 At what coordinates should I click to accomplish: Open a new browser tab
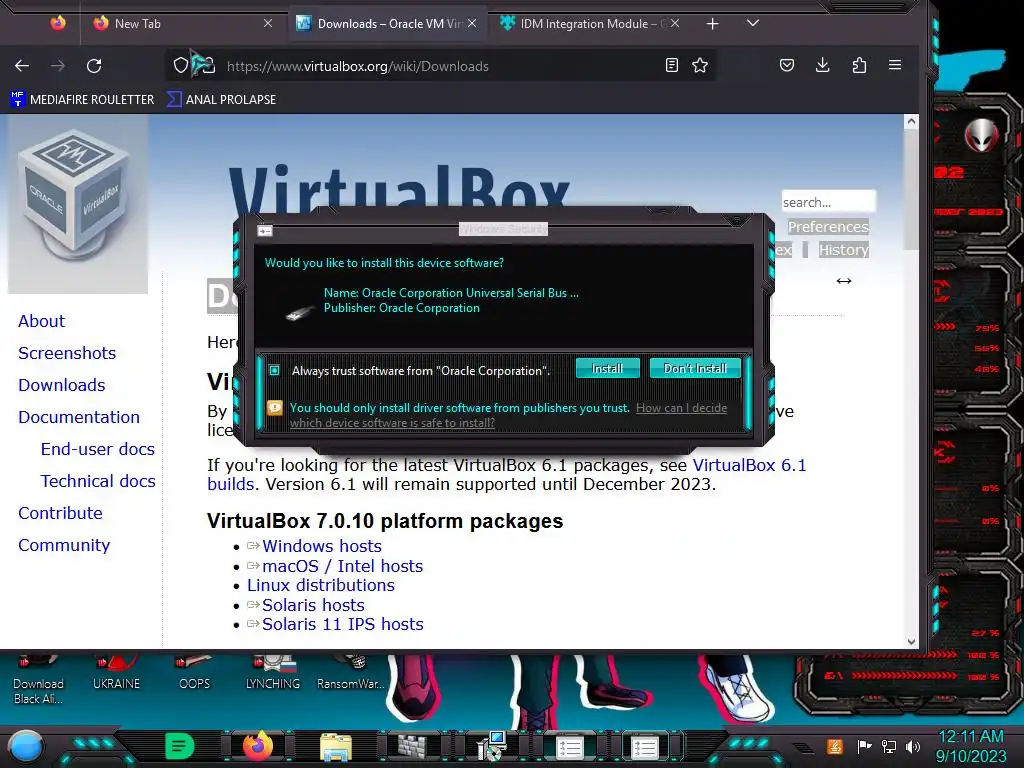712,24
